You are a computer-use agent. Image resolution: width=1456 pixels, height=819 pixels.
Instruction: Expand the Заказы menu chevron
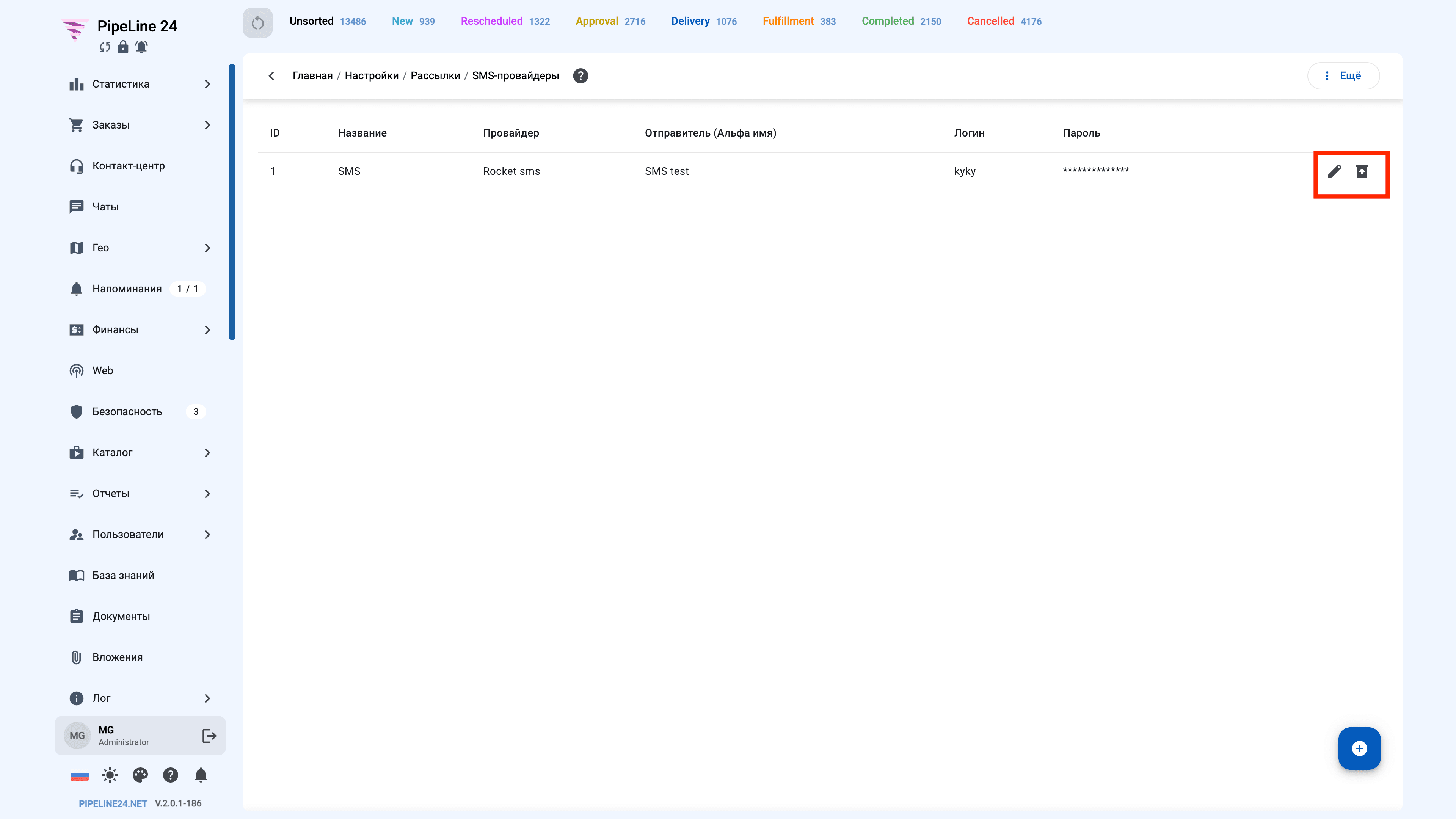click(x=207, y=125)
